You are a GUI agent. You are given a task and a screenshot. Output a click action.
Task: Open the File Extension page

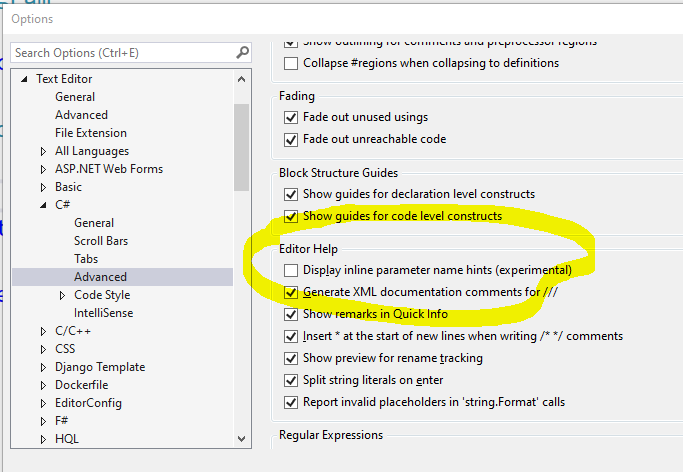91,133
